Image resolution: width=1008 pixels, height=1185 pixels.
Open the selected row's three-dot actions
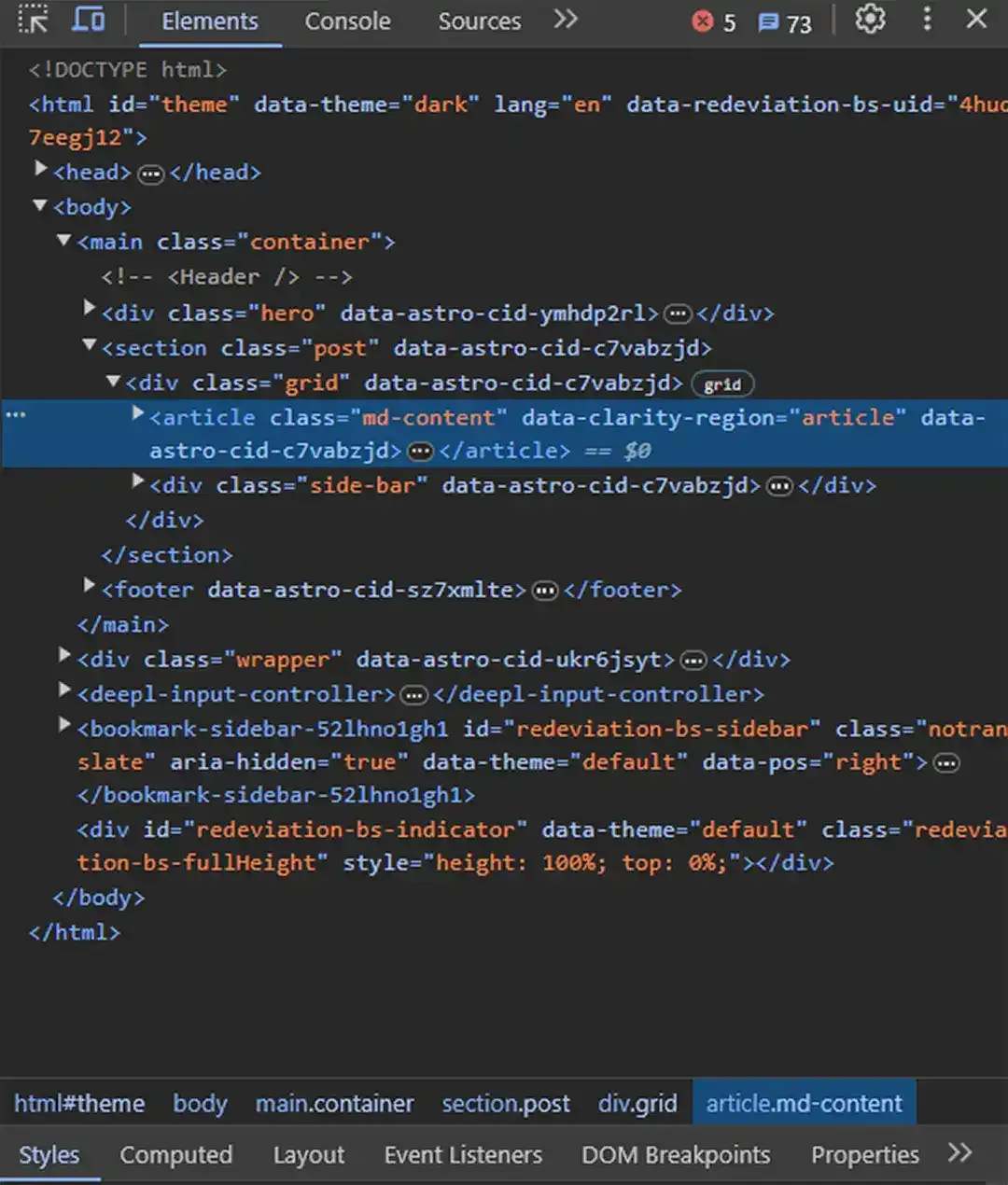pos(17,414)
